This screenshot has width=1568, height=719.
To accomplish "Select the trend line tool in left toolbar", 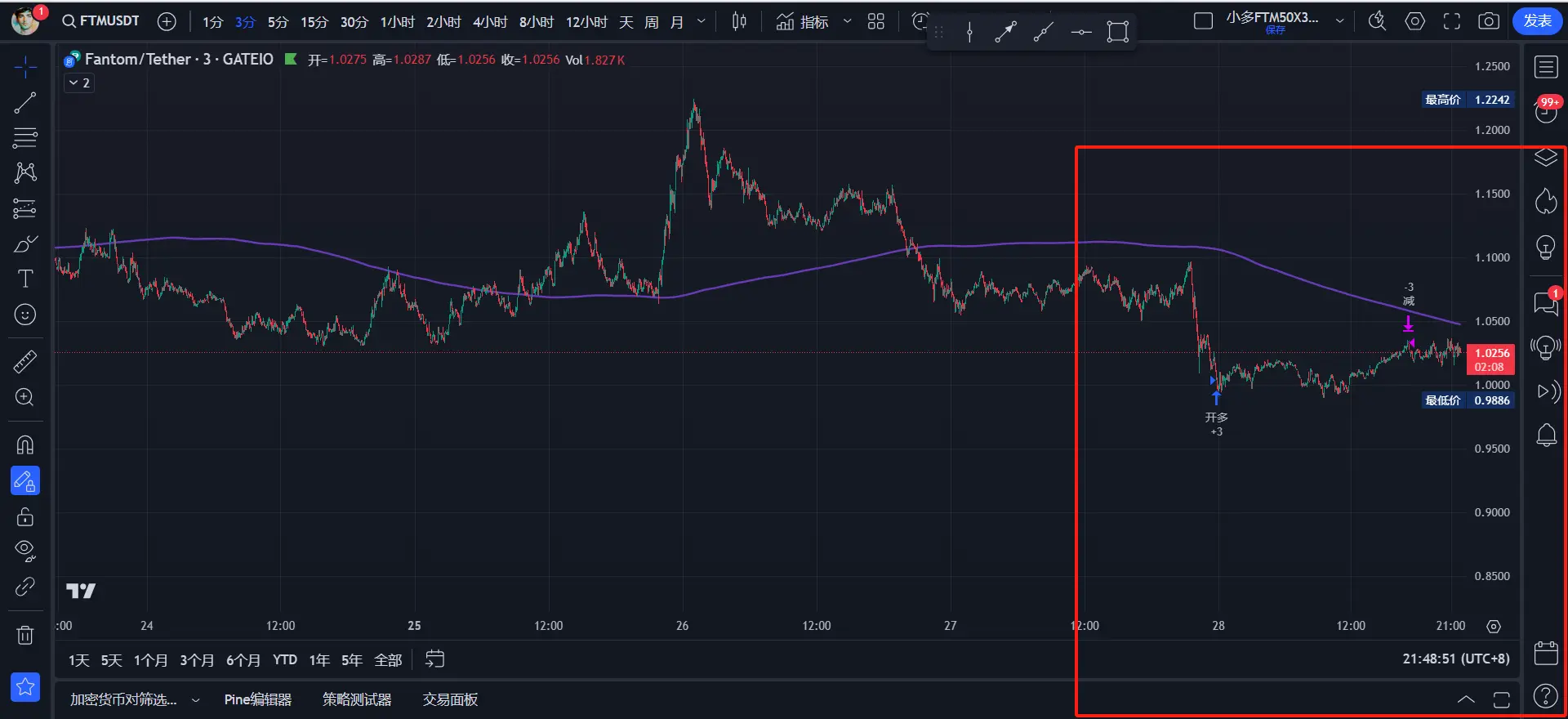I will point(25,103).
